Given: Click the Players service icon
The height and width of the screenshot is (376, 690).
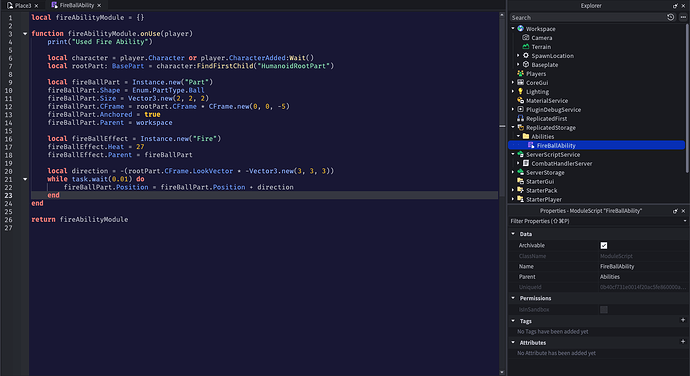Looking at the screenshot, I should coord(521,74).
